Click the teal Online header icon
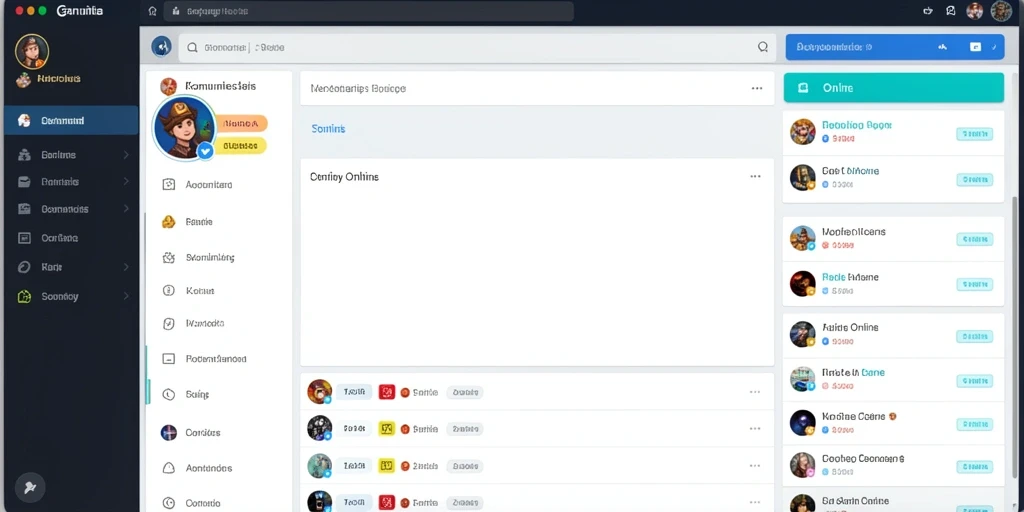 [803, 88]
